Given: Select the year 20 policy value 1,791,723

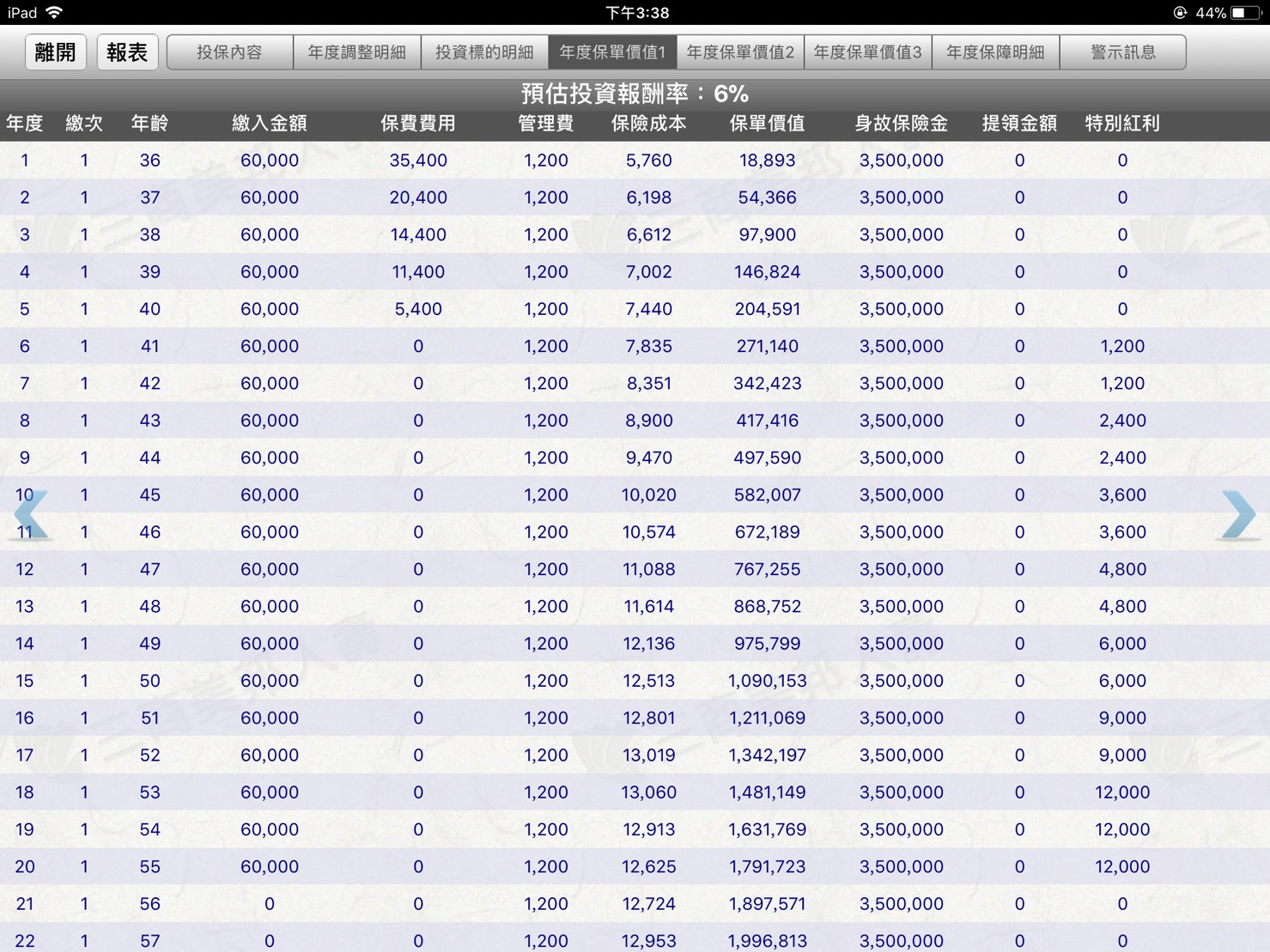Looking at the screenshot, I should pyautogui.click(x=767, y=867).
